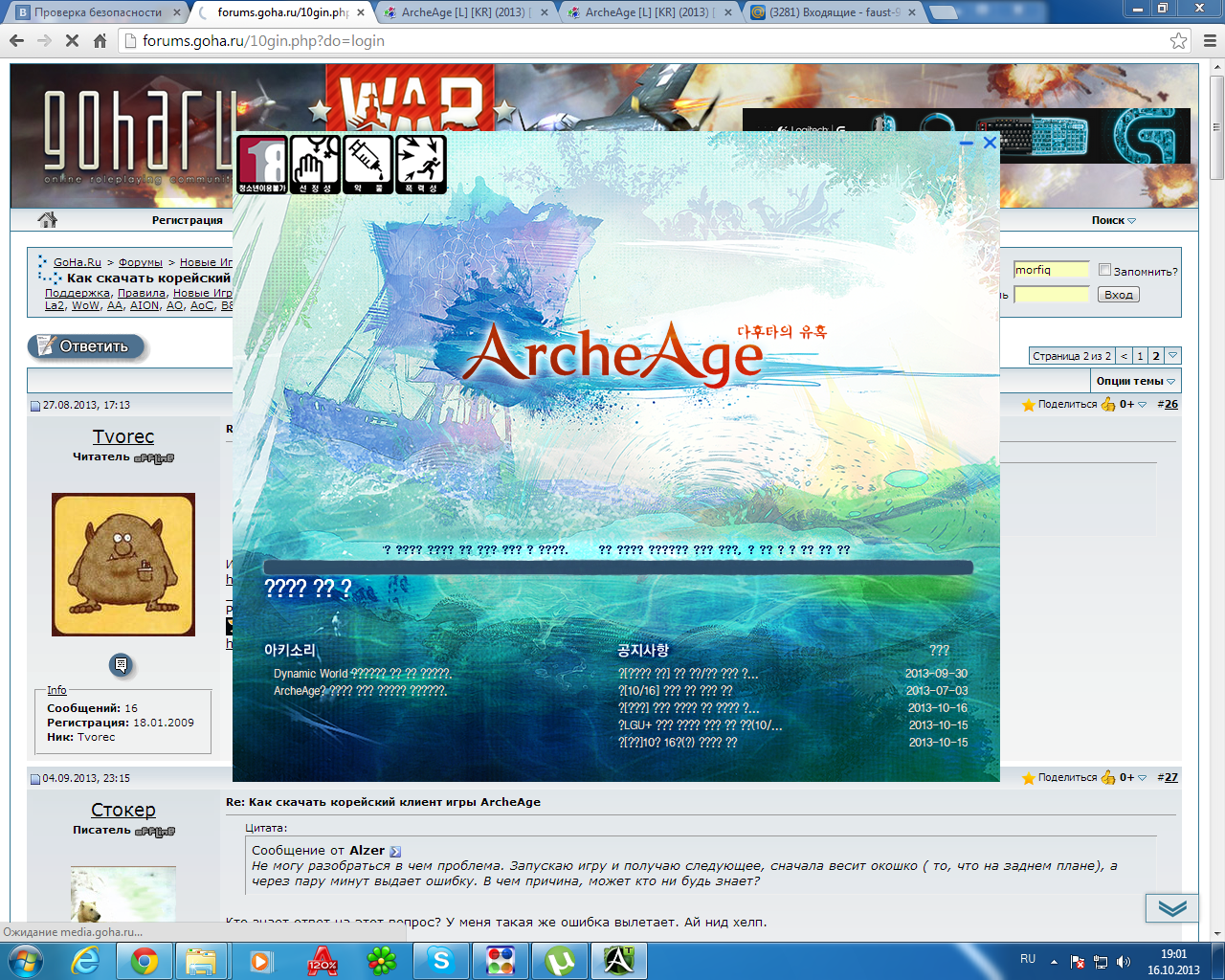Launch Internet Explorer from taskbar
This screenshot has width=1225, height=980.
[85, 960]
